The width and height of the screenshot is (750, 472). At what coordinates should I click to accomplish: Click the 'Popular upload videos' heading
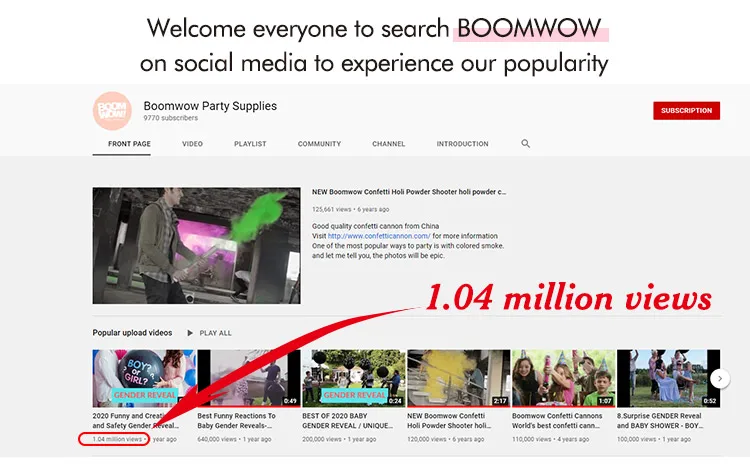tap(132, 333)
